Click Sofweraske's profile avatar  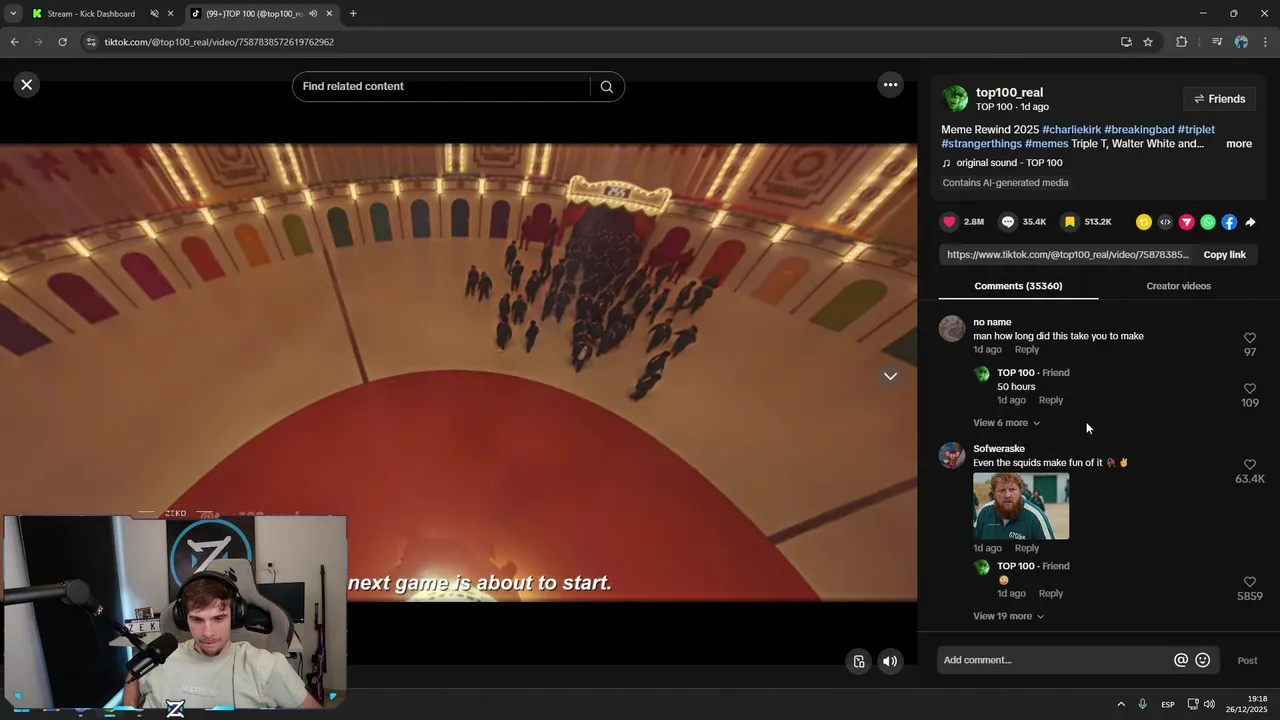point(952,455)
